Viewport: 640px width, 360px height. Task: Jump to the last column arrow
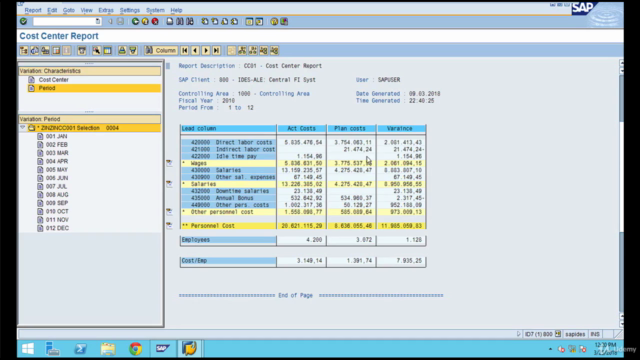coord(216,50)
